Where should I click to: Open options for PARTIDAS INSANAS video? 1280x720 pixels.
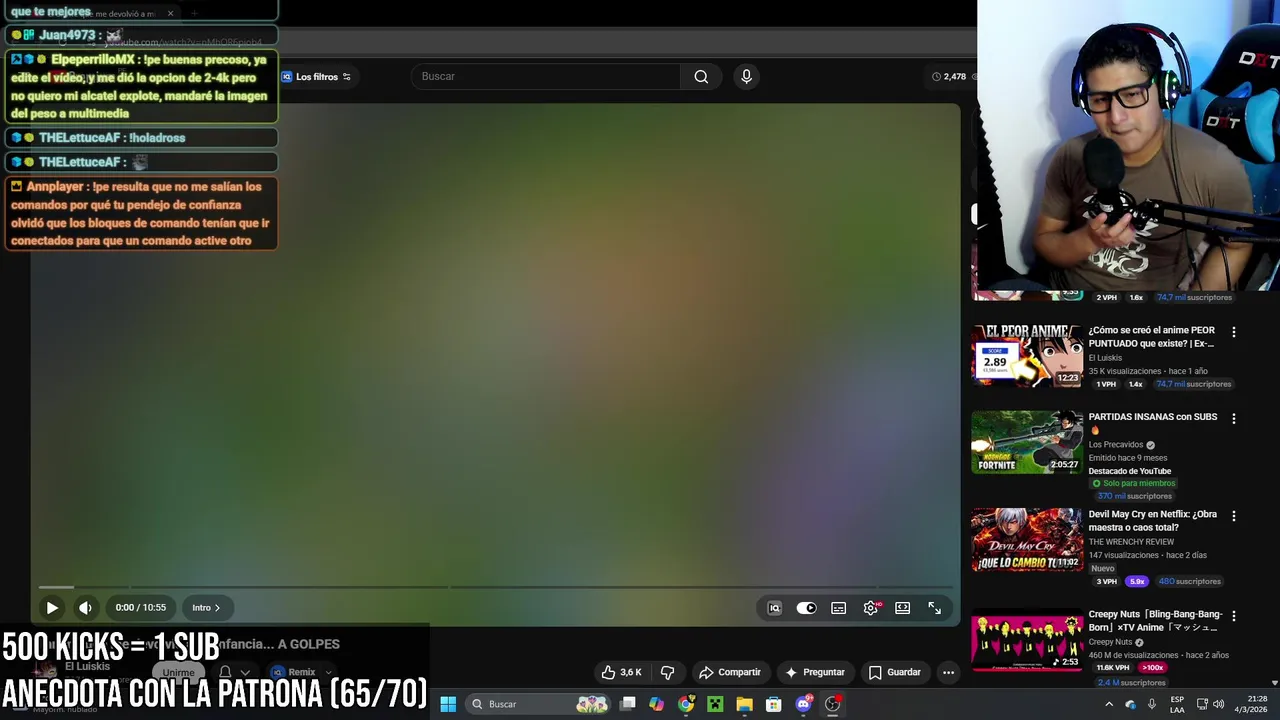click(1233, 418)
